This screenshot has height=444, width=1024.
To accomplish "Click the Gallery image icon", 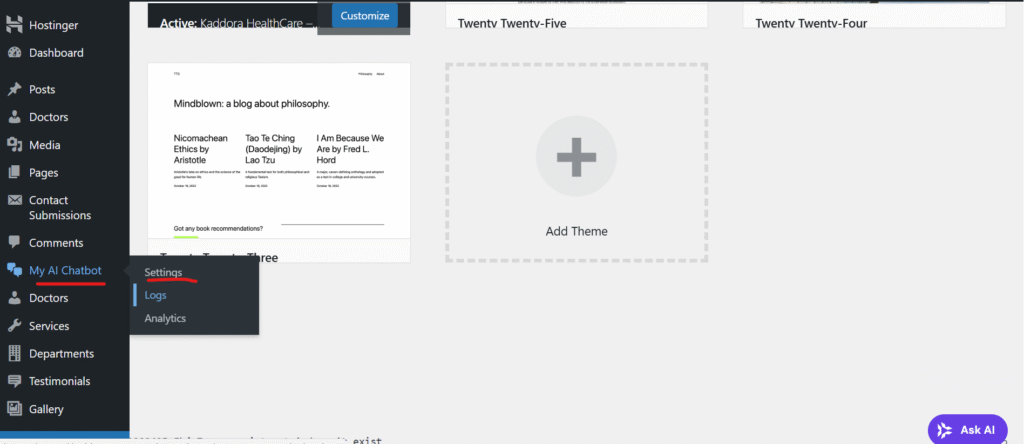I will 14,409.
